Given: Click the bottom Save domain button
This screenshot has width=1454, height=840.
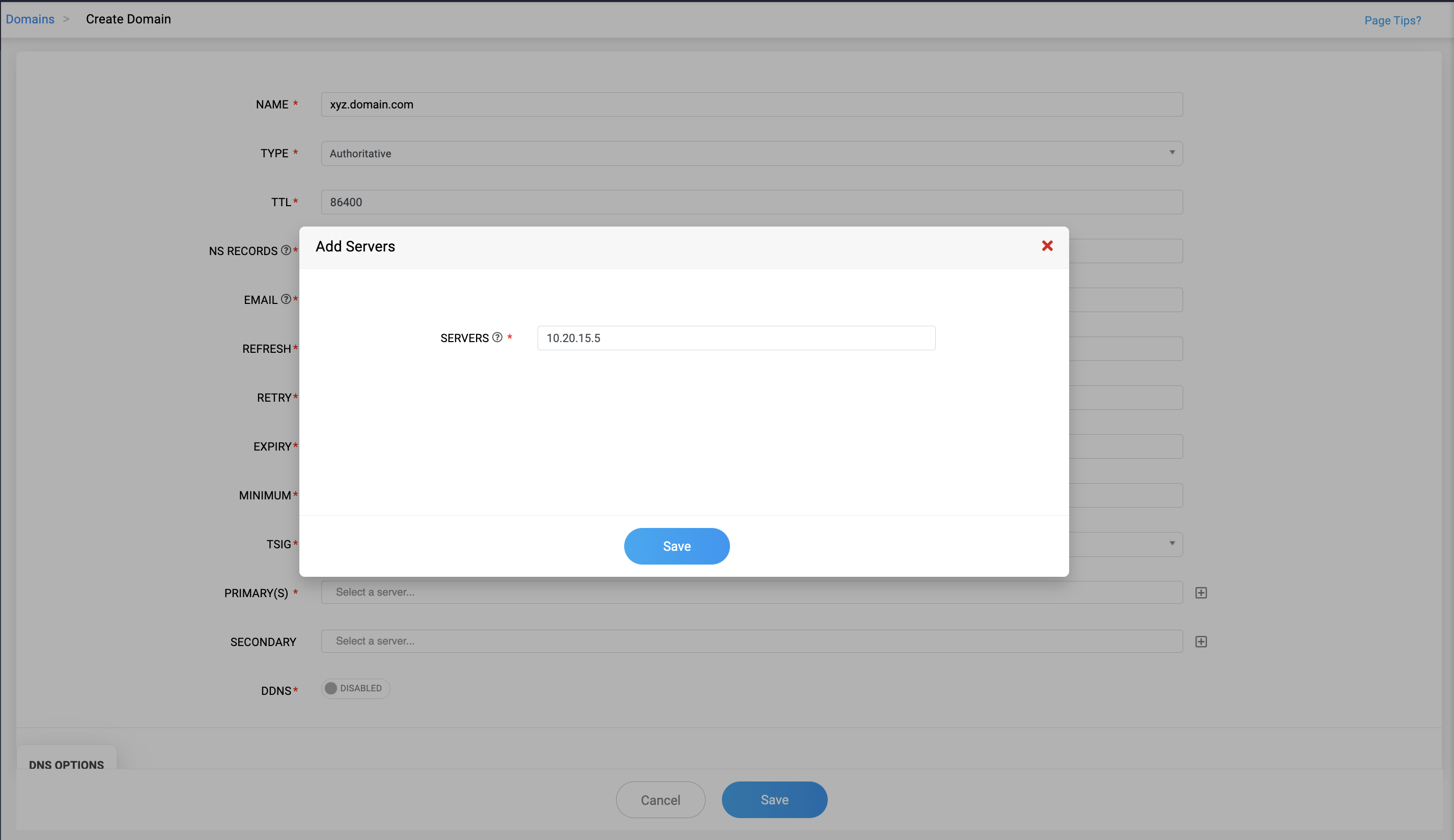Looking at the screenshot, I should click(x=774, y=800).
